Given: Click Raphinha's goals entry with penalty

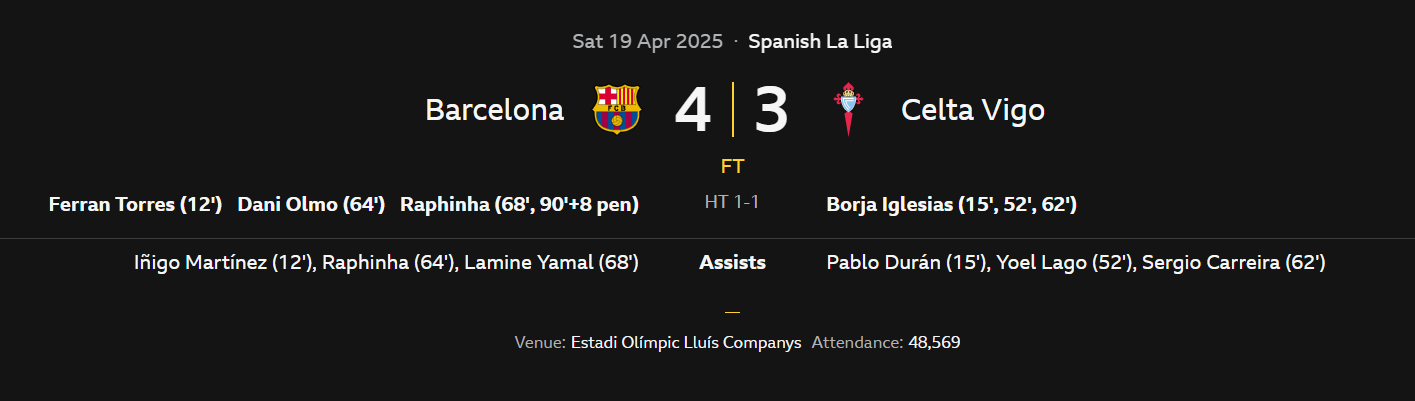Looking at the screenshot, I should pos(519,205).
